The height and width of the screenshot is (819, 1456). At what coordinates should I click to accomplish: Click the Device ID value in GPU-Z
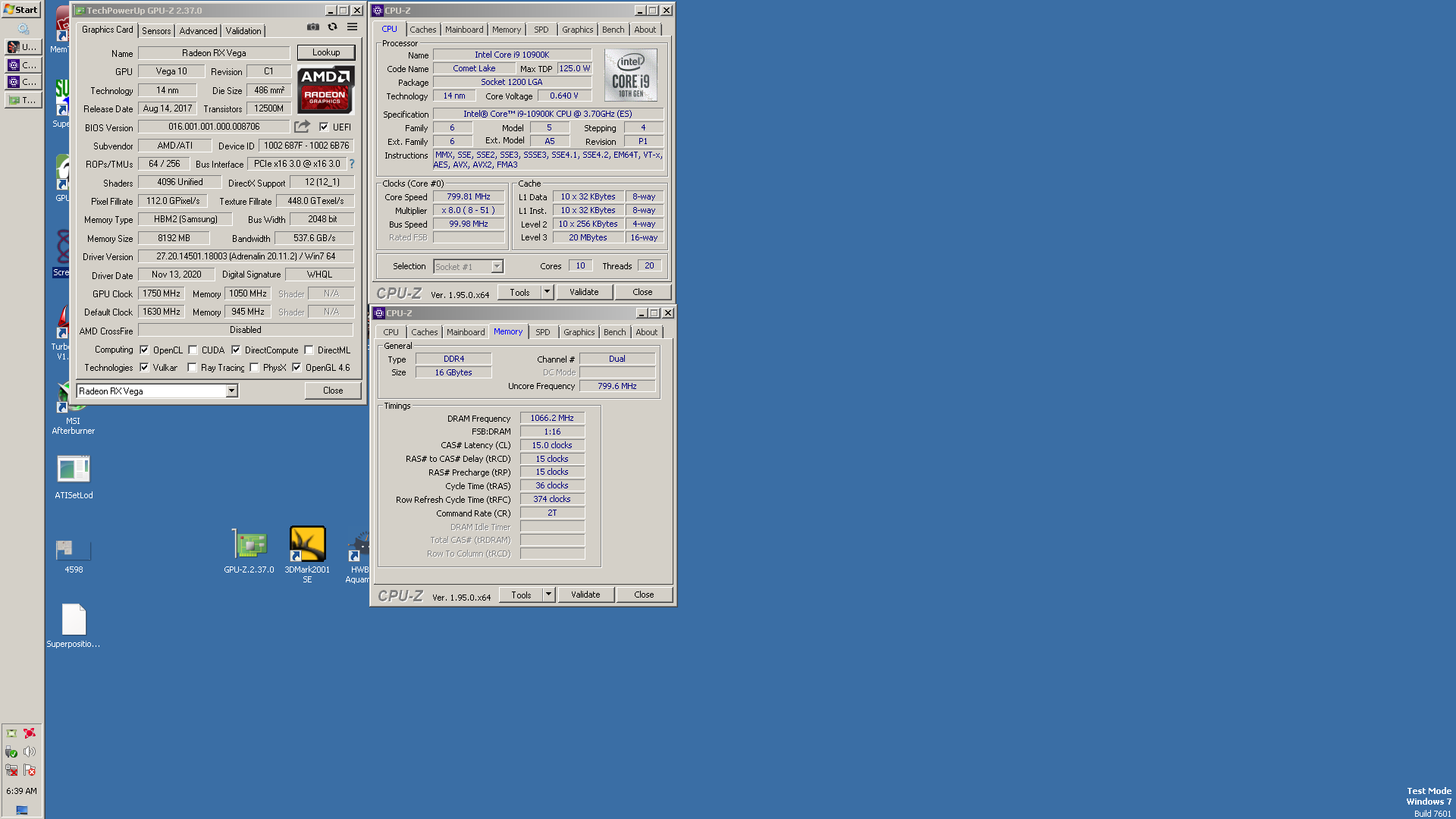(x=306, y=146)
